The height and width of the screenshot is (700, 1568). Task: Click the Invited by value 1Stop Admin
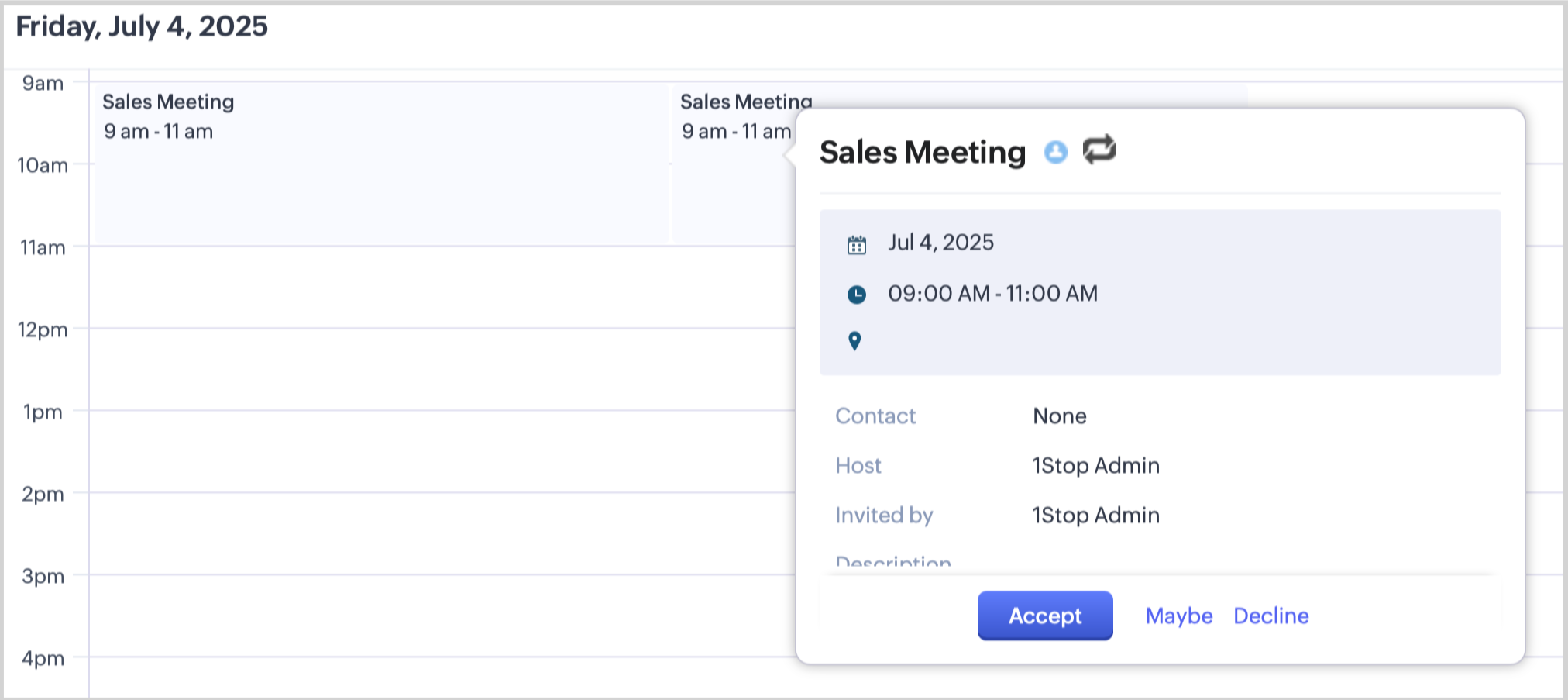coord(1095,515)
